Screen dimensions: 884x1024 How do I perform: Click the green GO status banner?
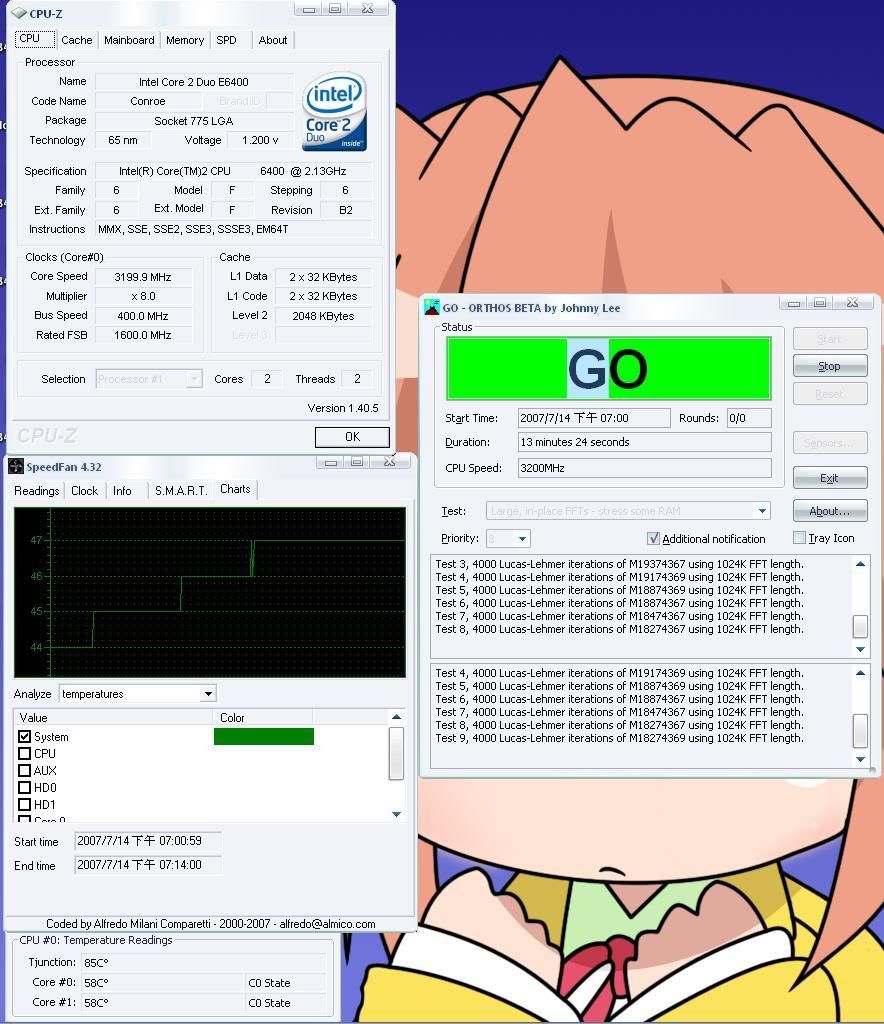pos(608,368)
